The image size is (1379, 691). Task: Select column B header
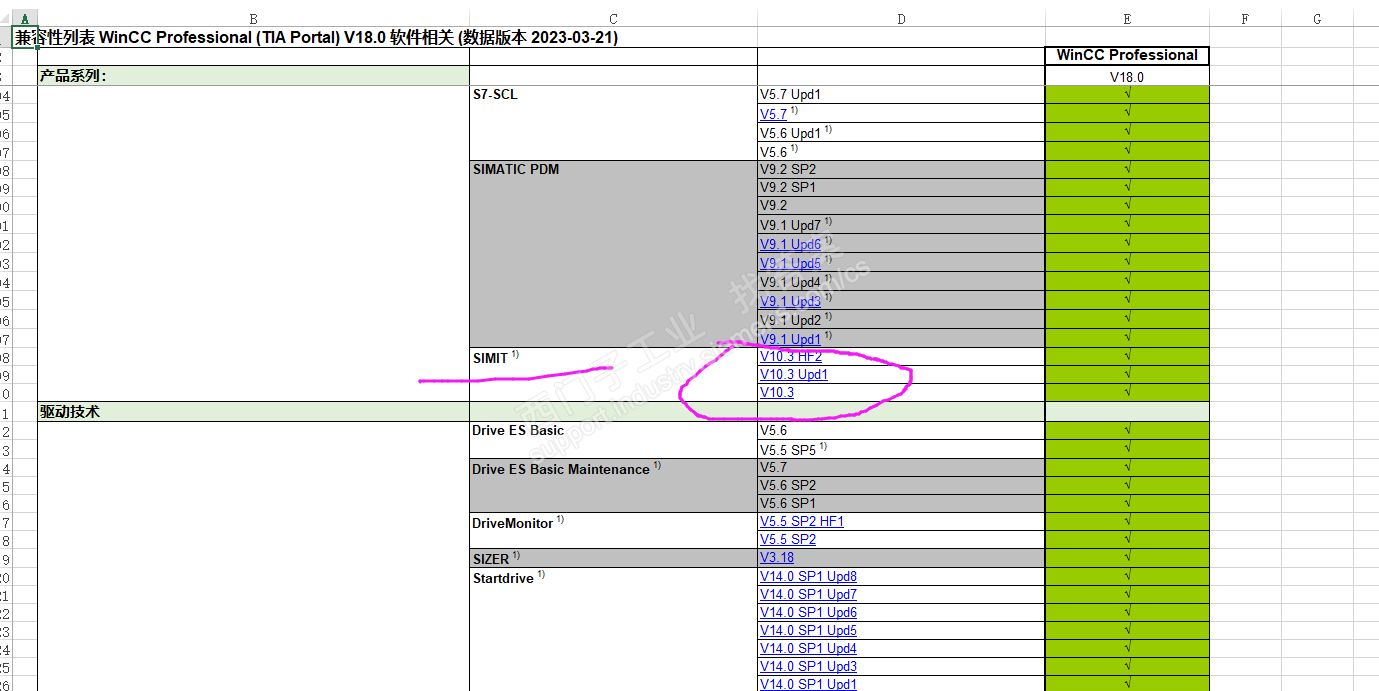[253, 18]
